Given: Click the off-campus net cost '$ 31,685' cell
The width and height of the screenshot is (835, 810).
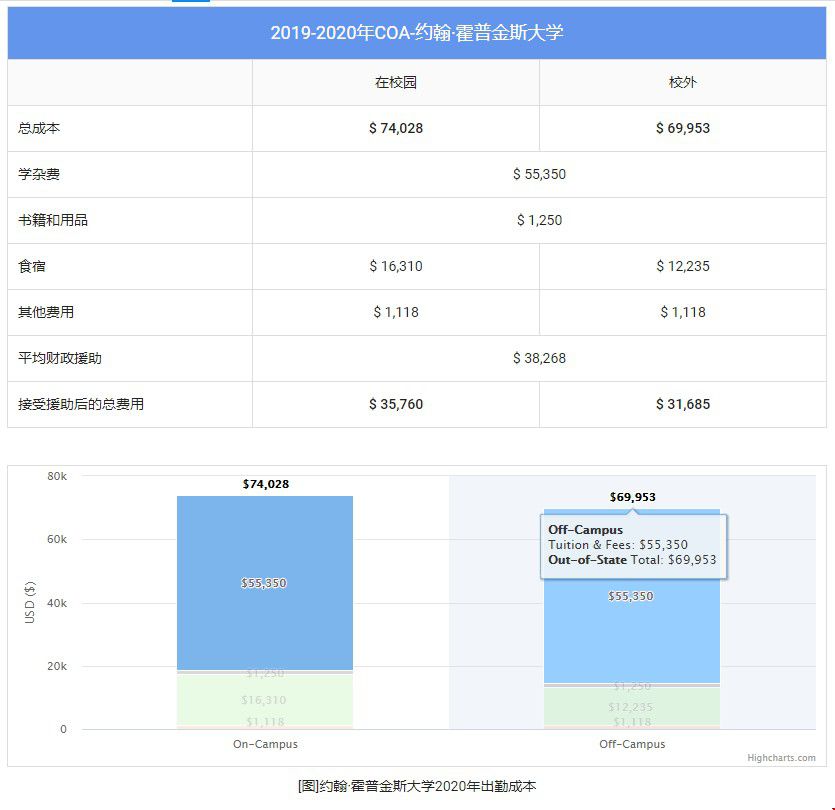Looking at the screenshot, I should pyautogui.click(x=683, y=404).
